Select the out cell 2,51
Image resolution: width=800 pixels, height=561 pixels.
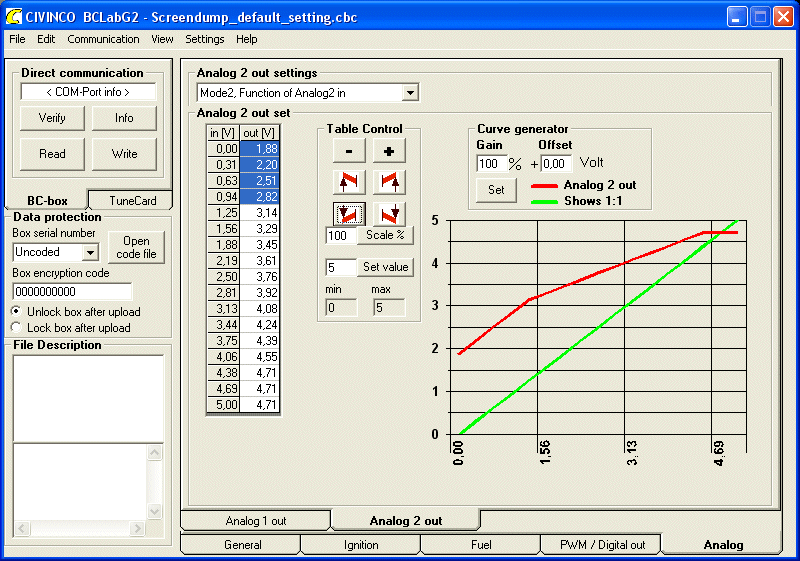(x=260, y=181)
